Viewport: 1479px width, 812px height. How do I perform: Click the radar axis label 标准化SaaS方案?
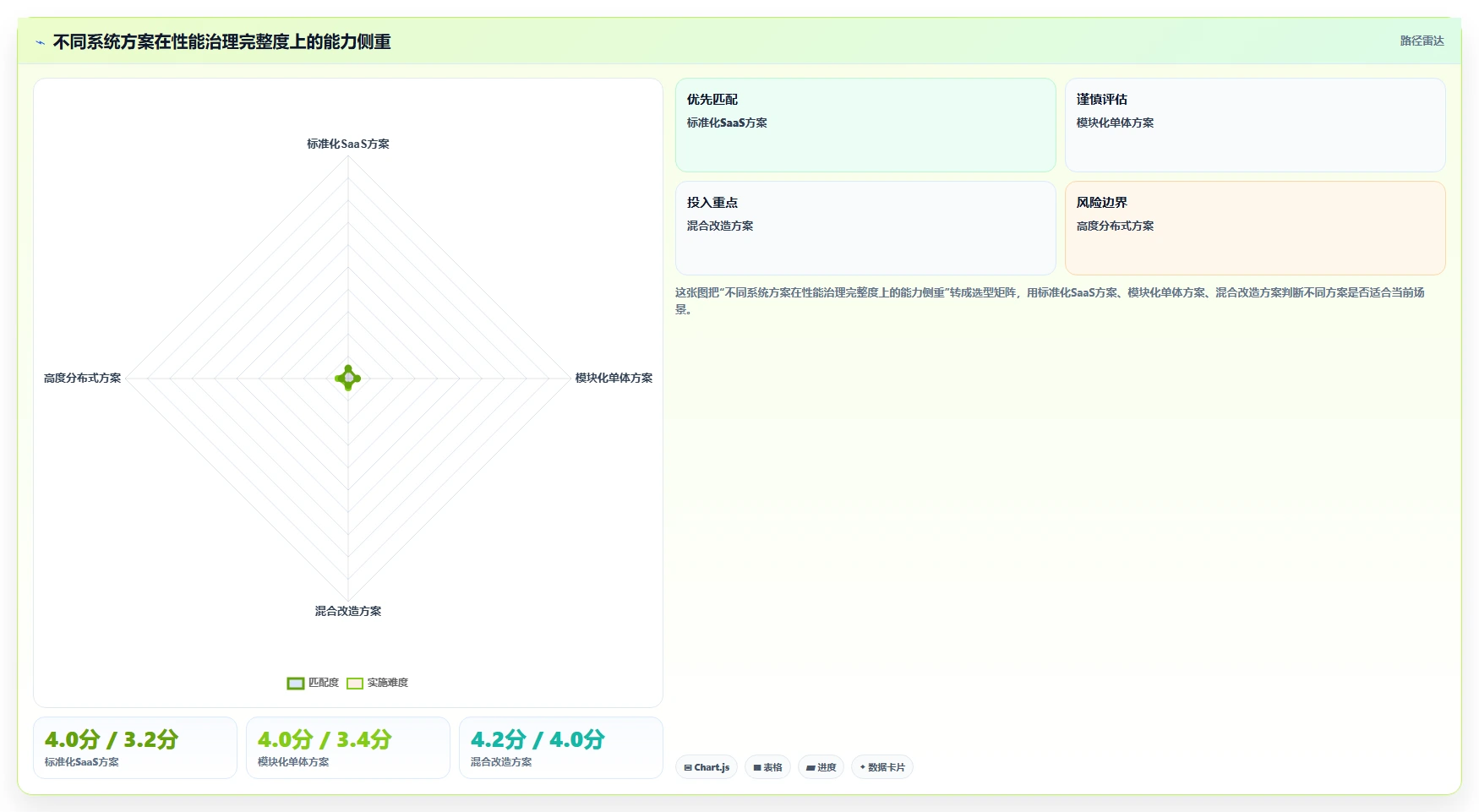pyautogui.click(x=348, y=144)
